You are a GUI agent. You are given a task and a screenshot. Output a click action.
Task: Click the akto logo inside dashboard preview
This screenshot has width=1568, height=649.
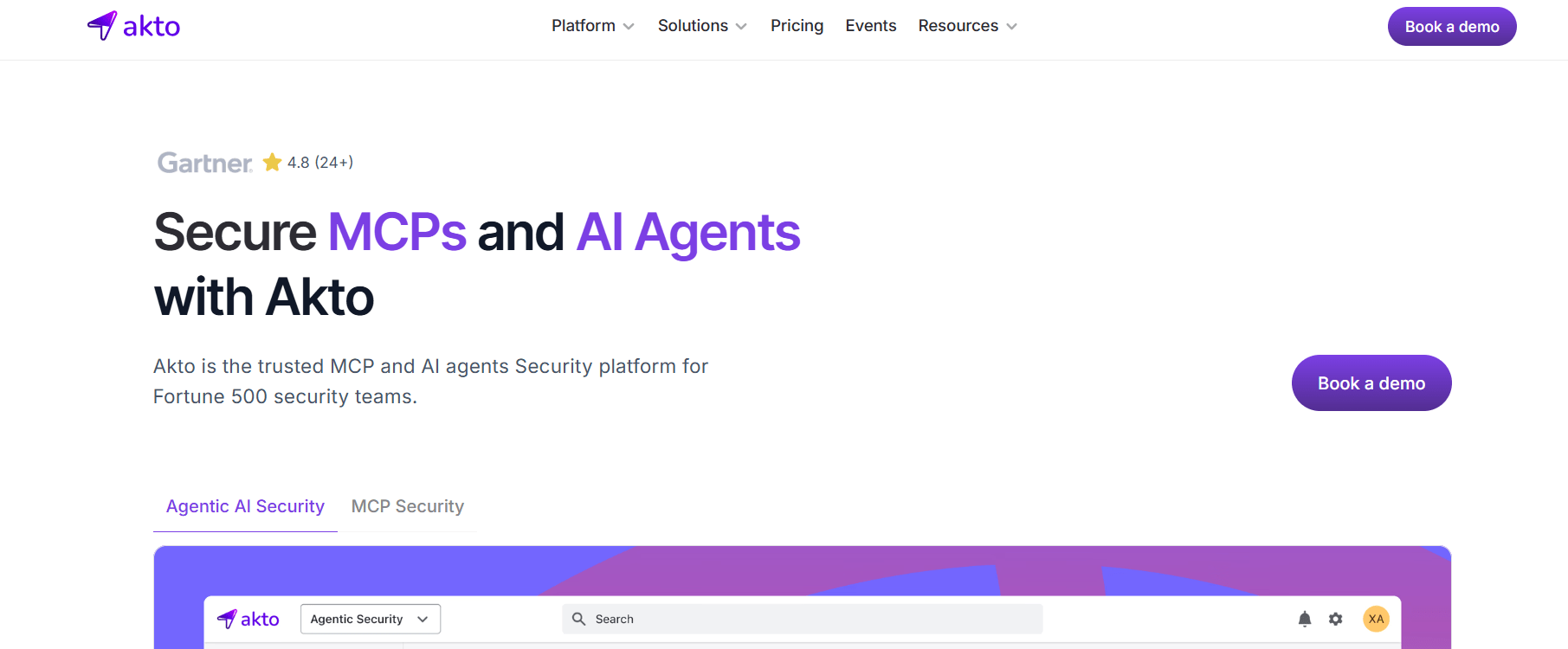248,619
